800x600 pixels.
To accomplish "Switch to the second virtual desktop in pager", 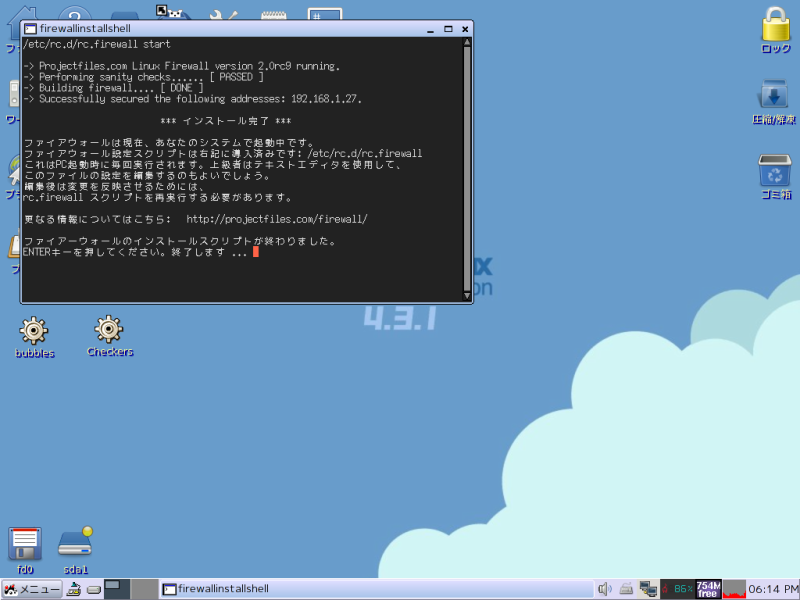I will pyautogui.click(x=144, y=589).
